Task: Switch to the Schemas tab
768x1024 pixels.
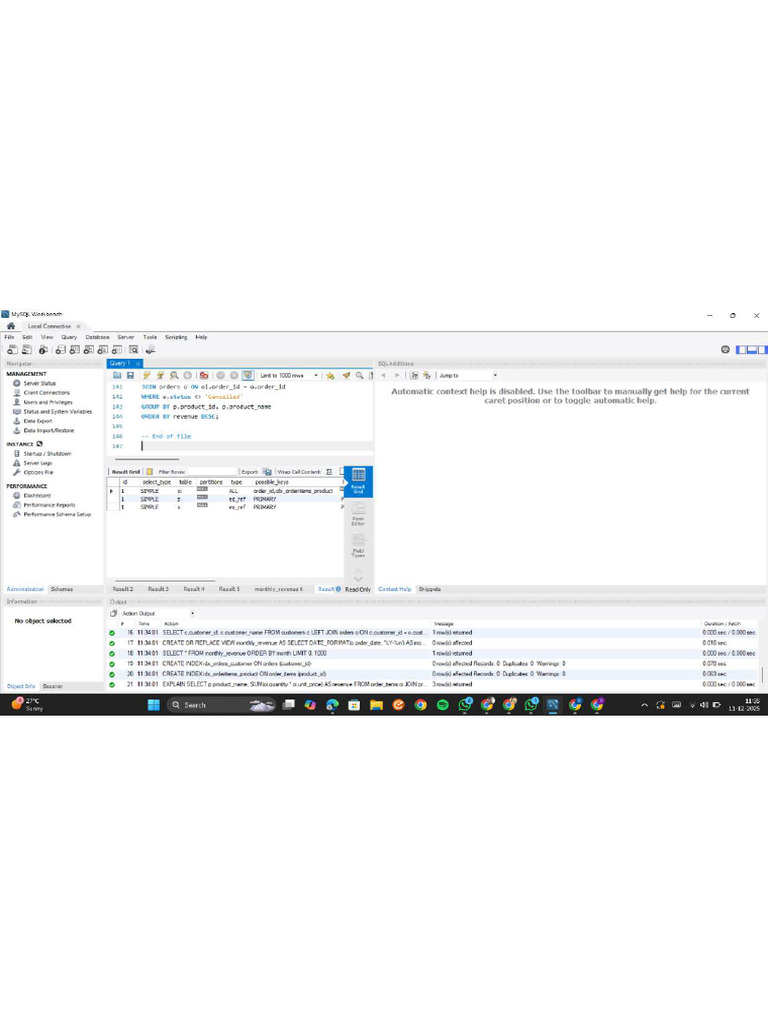Action: click(62, 589)
